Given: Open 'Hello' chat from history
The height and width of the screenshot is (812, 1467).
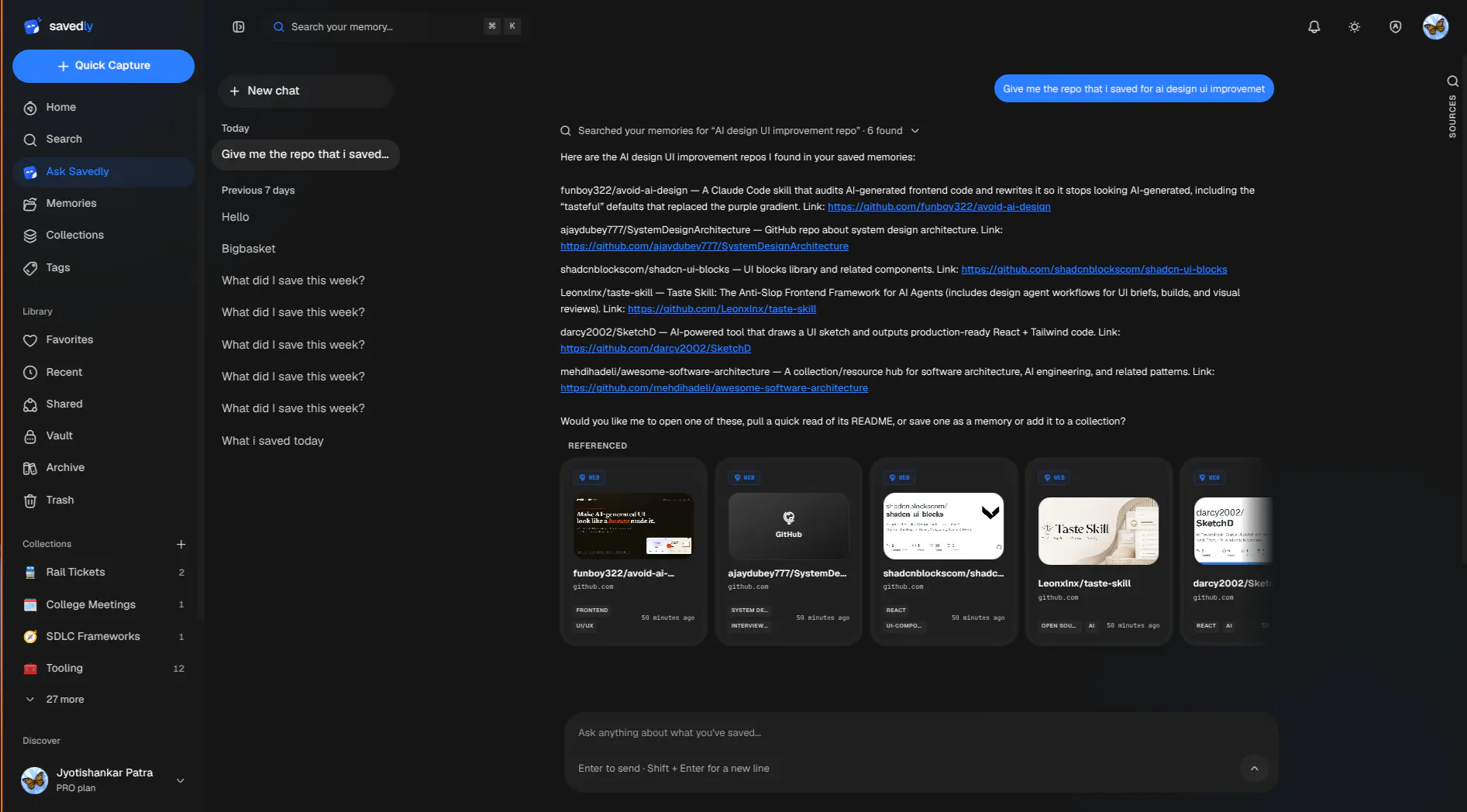Looking at the screenshot, I should 305,218.
